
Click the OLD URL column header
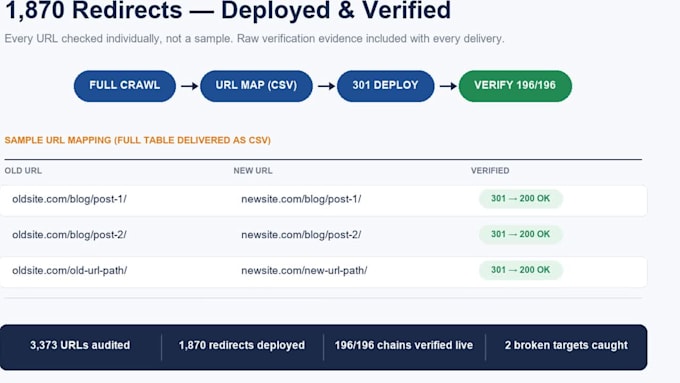point(23,170)
